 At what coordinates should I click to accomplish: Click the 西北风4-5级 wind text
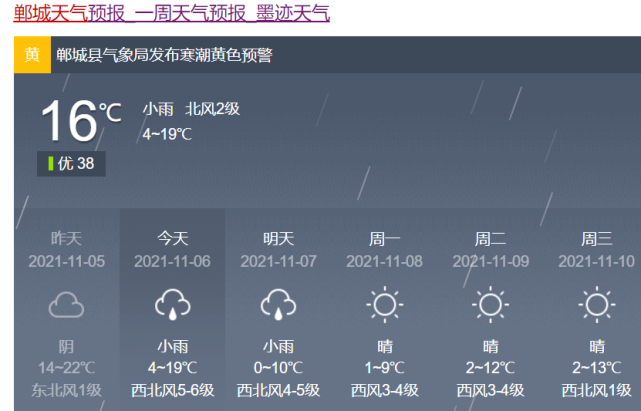(x=278, y=390)
